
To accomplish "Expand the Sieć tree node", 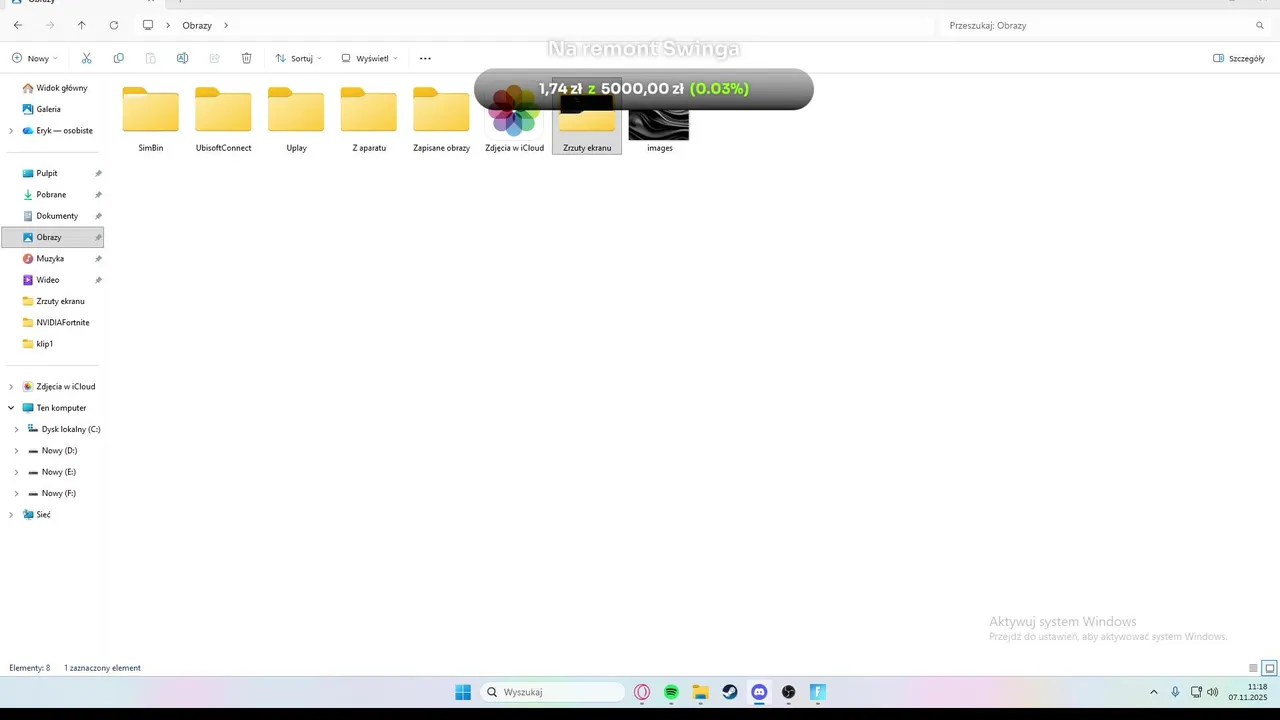I will [x=11, y=515].
